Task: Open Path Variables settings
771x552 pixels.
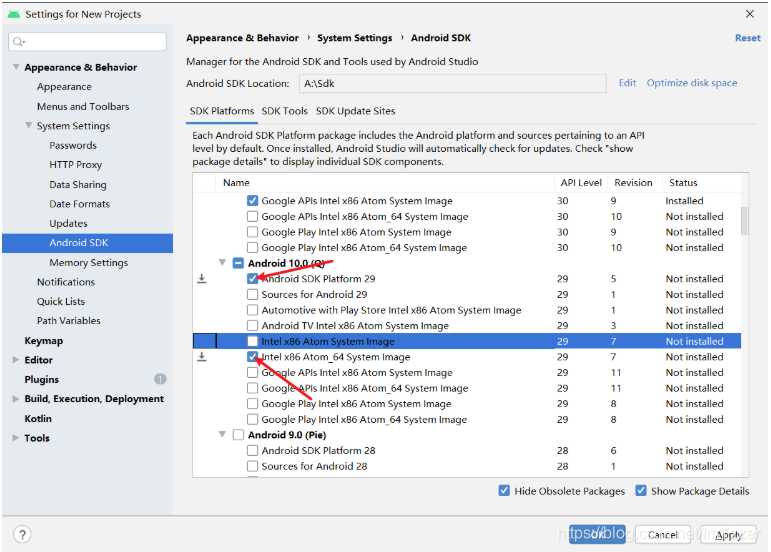Action: (x=68, y=320)
